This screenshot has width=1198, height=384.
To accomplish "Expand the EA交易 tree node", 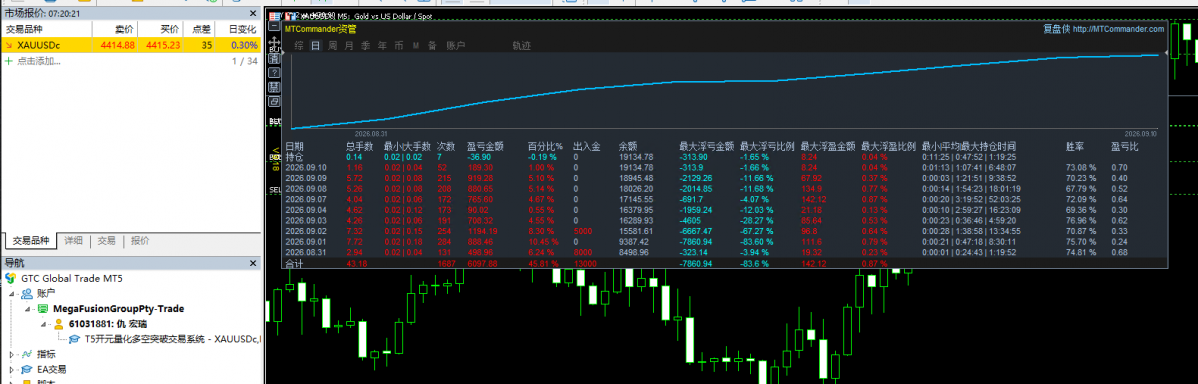I will pos(12,369).
